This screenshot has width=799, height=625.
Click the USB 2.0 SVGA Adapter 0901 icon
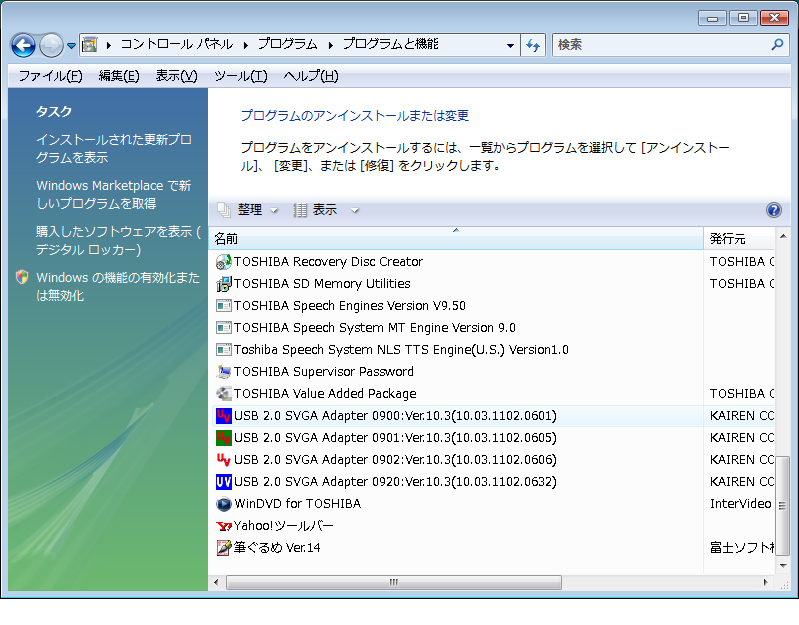coord(223,438)
